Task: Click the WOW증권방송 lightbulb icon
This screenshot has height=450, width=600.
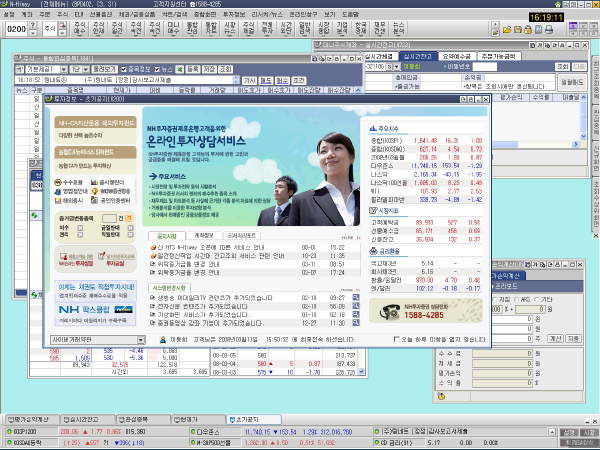Action: 95,191
